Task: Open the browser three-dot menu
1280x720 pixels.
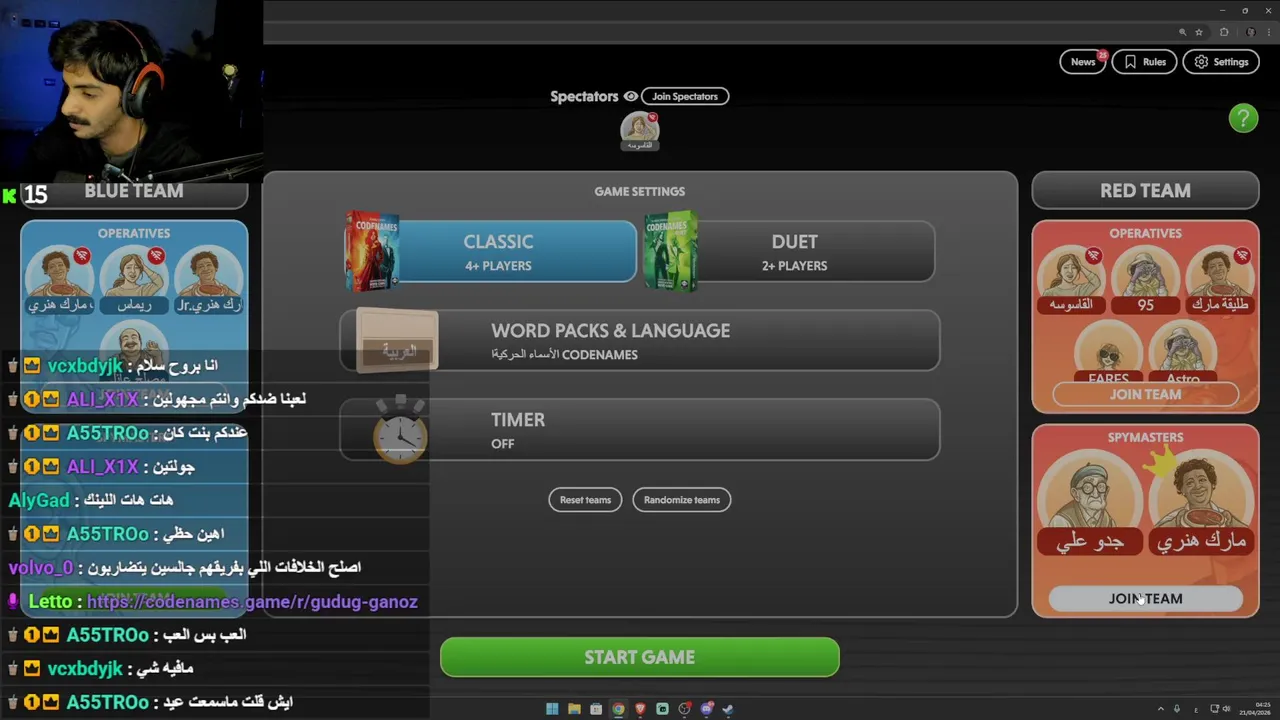Action: [1268, 32]
